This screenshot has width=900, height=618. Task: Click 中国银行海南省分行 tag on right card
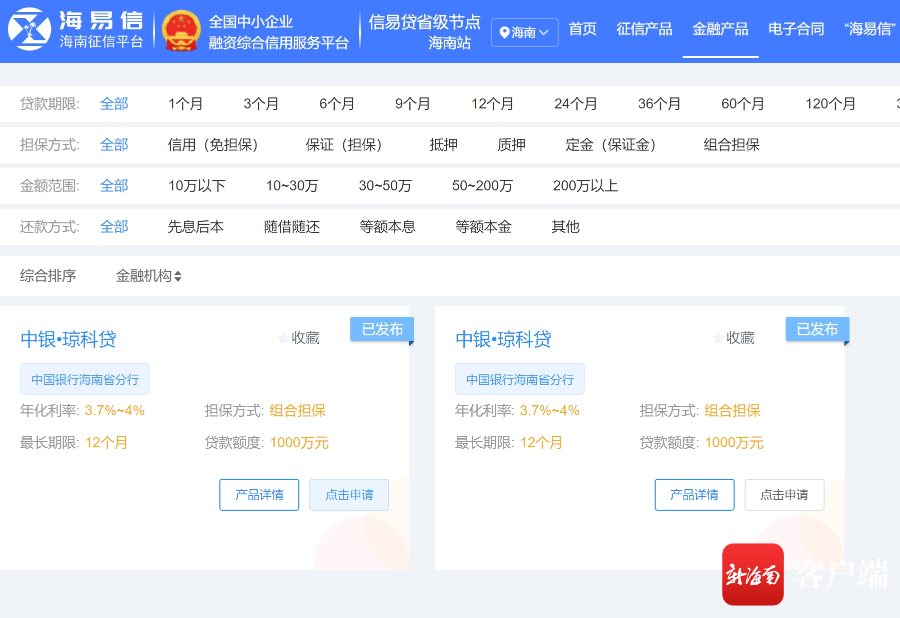pos(520,379)
